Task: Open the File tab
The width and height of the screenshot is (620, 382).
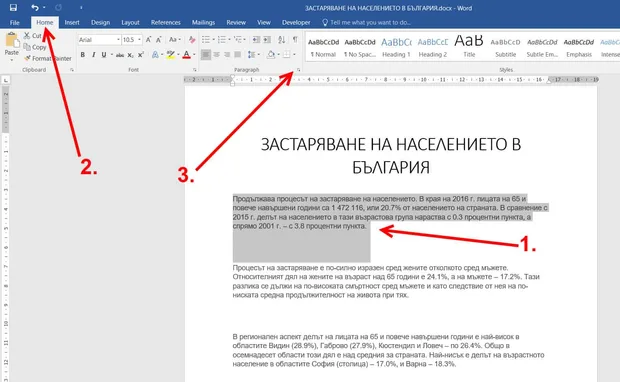Action: point(15,23)
